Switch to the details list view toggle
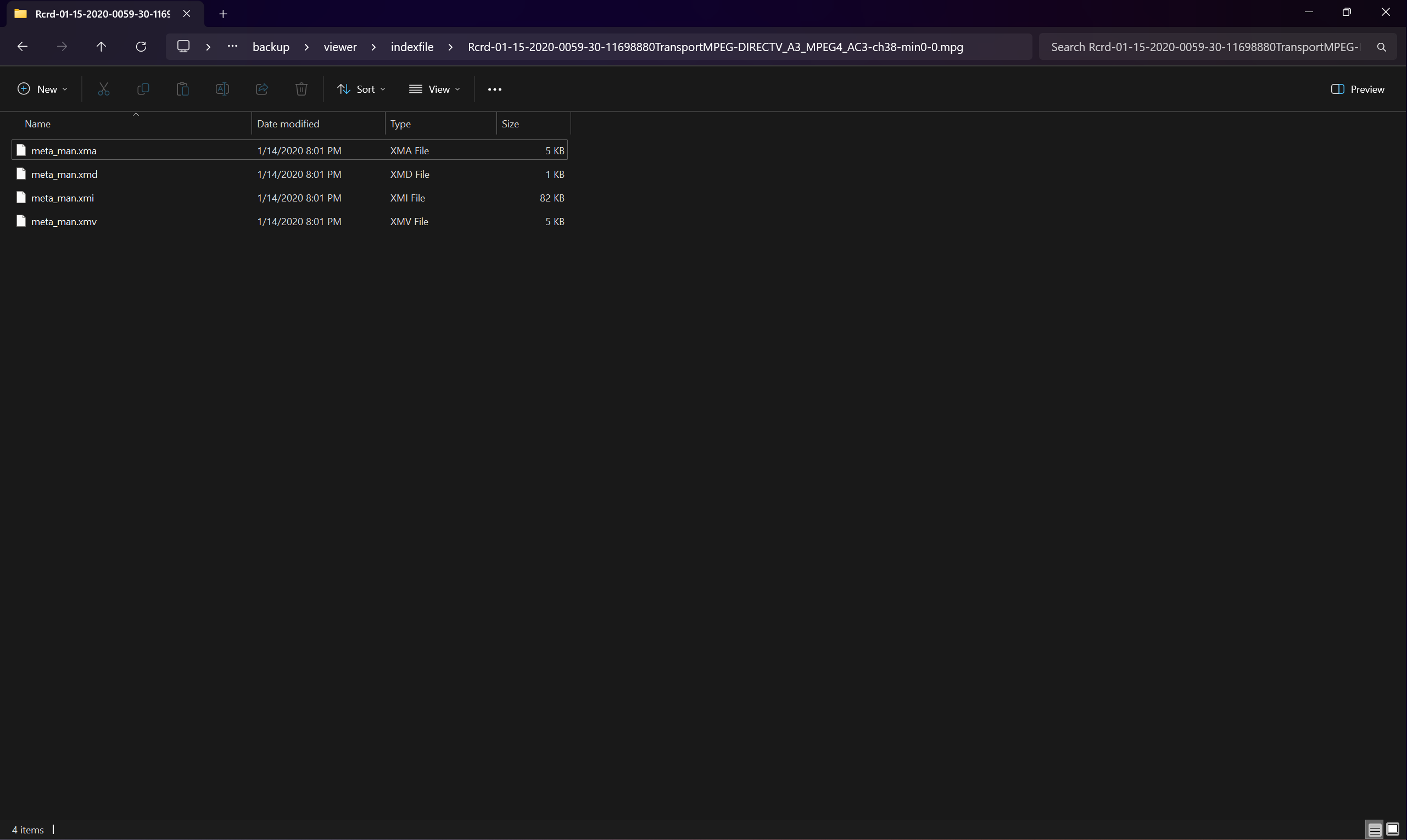 click(1374, 830)
